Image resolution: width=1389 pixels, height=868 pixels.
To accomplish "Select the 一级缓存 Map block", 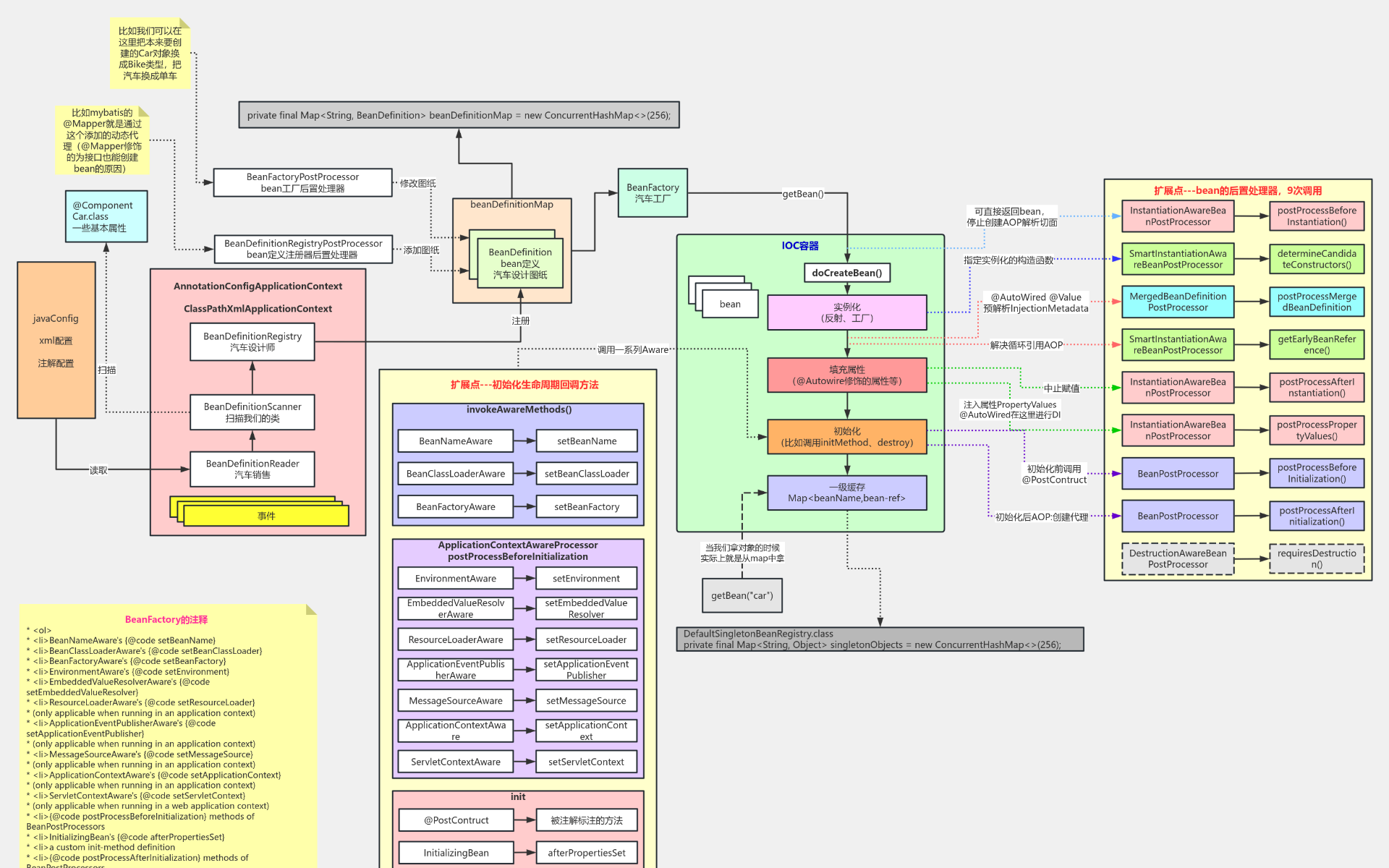I will (x=846, y=493).
